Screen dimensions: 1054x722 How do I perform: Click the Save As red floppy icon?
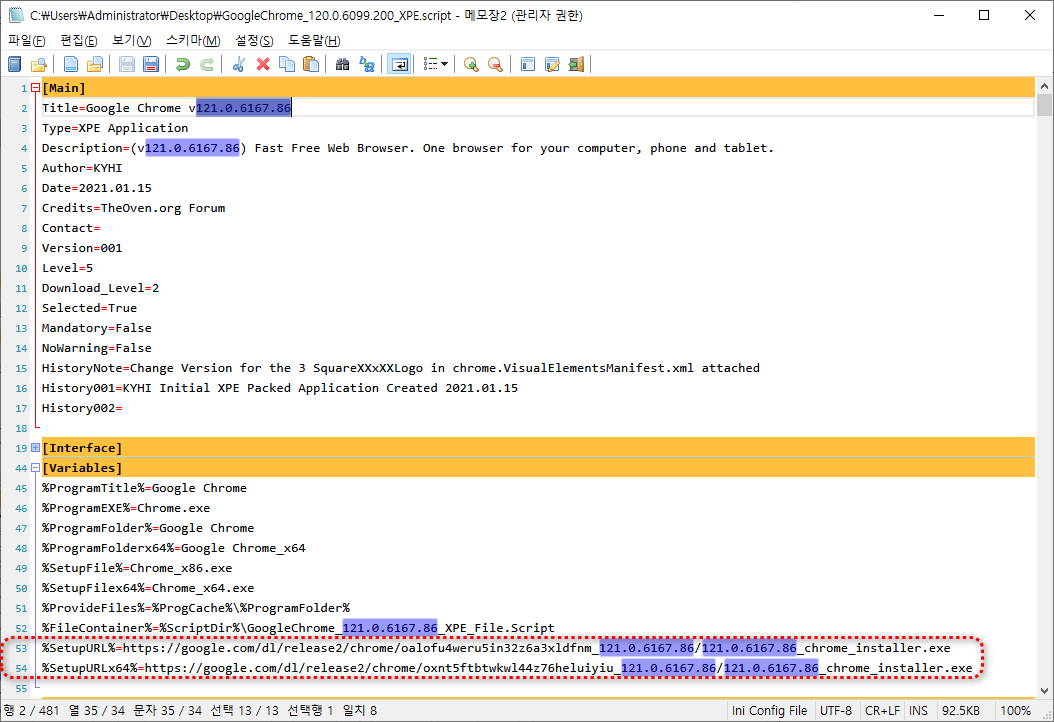point(151,65)
